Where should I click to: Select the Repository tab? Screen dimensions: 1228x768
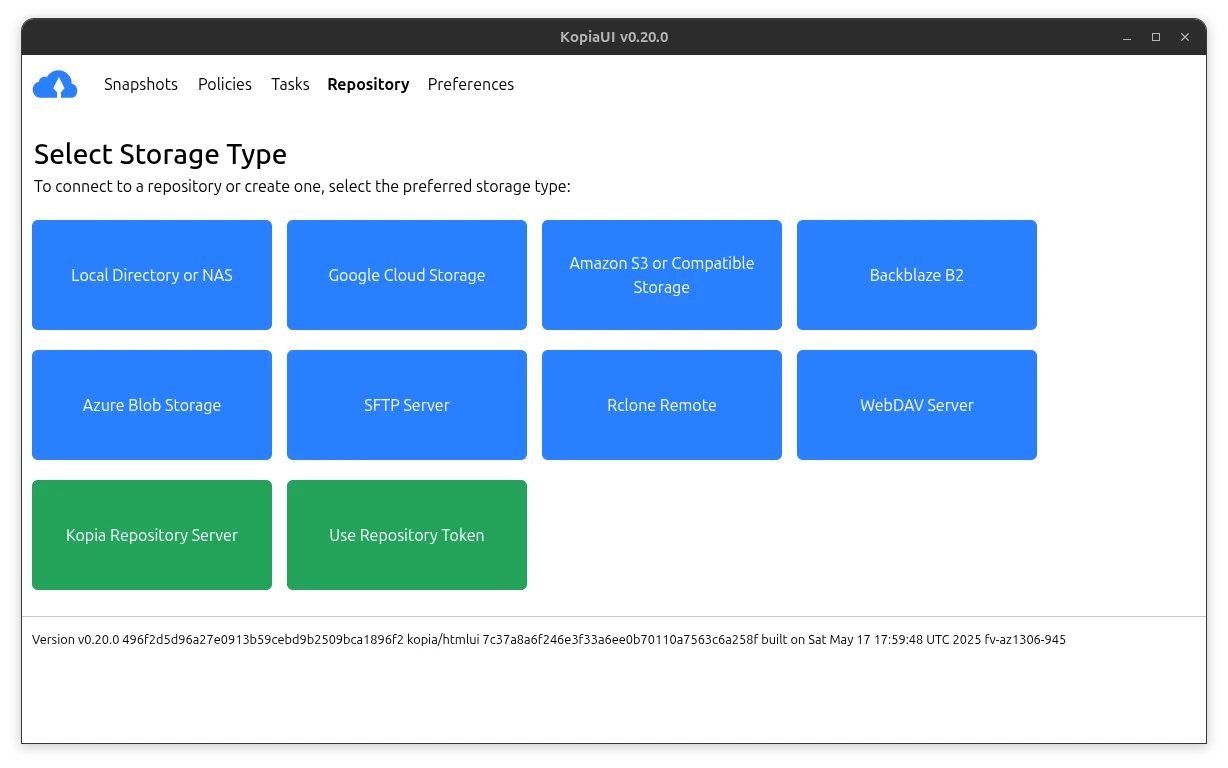pos(368,85)
